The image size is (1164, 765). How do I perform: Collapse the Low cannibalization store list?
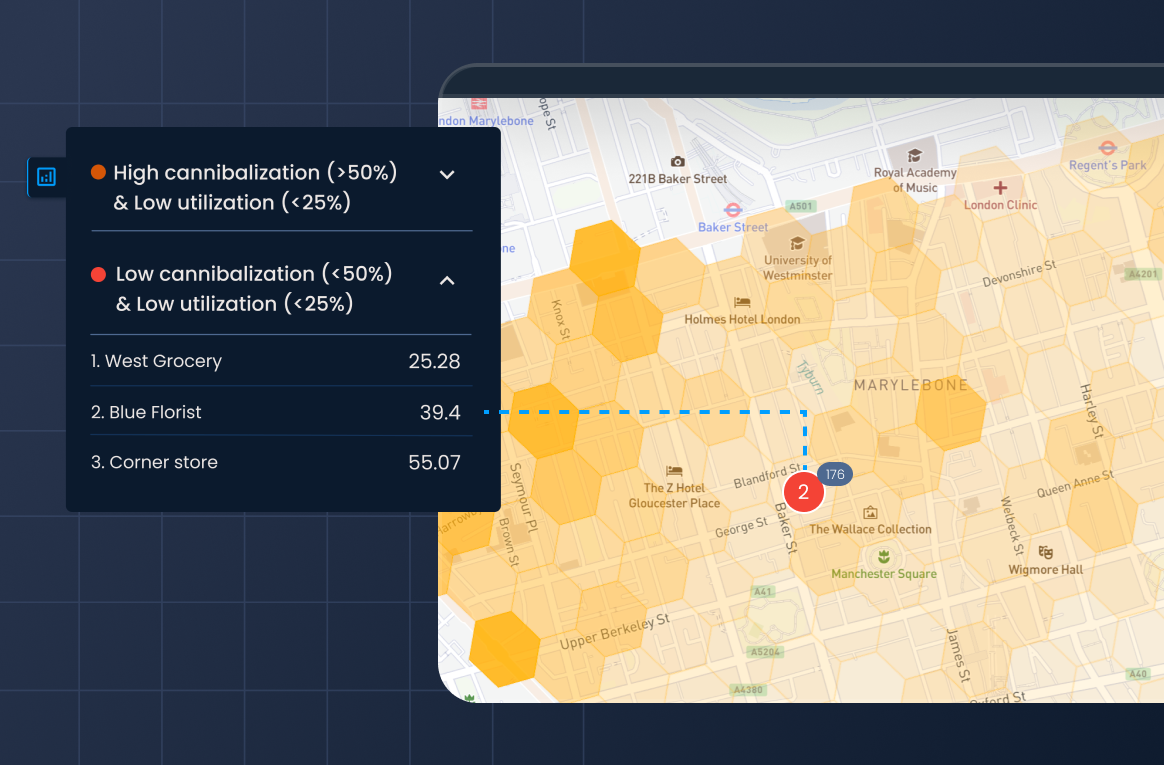pos(447,281)
